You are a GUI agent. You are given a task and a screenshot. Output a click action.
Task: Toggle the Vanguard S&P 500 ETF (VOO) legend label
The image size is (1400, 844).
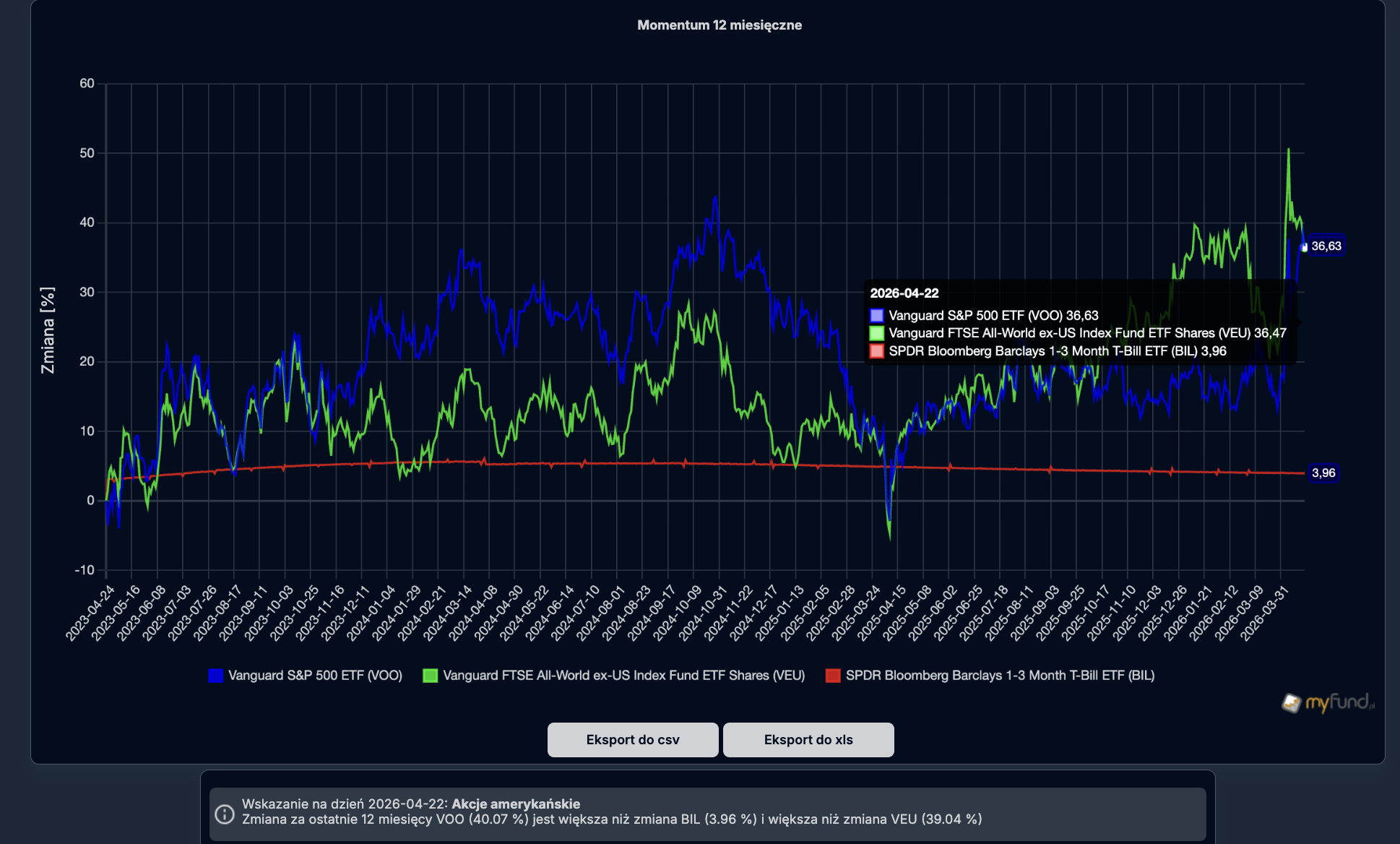pos(315,676)
